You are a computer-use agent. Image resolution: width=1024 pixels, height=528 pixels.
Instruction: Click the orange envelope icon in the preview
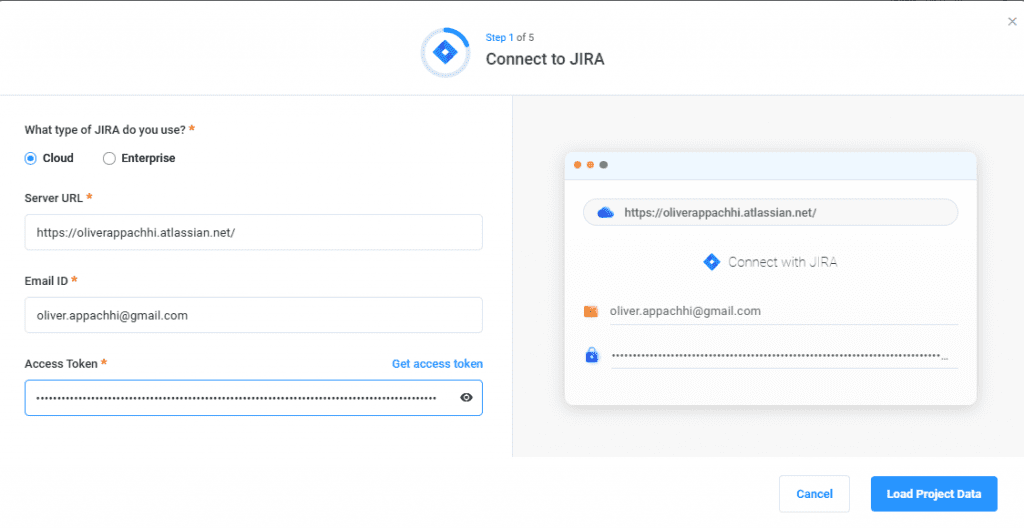(591, 312)
